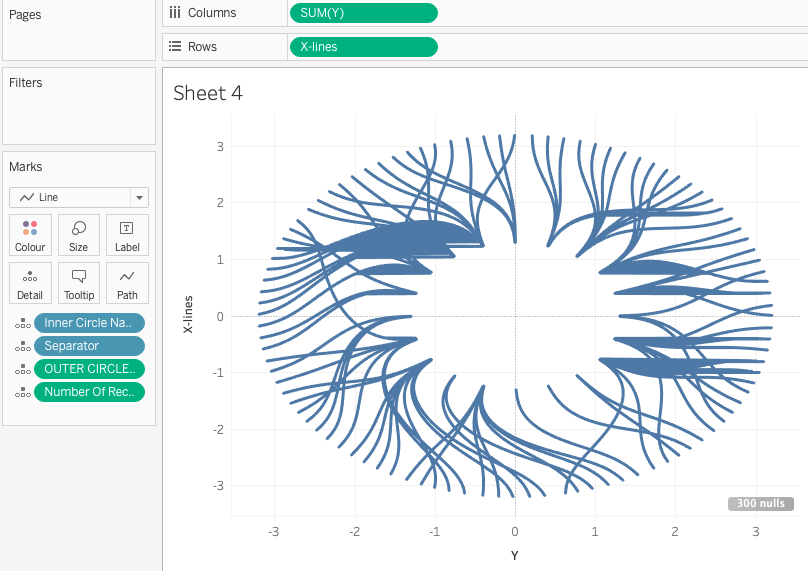This screenshot has width=808, height=571.
Task: Click the OUTER CIRCLE pill in Marks
Action: 89,369
